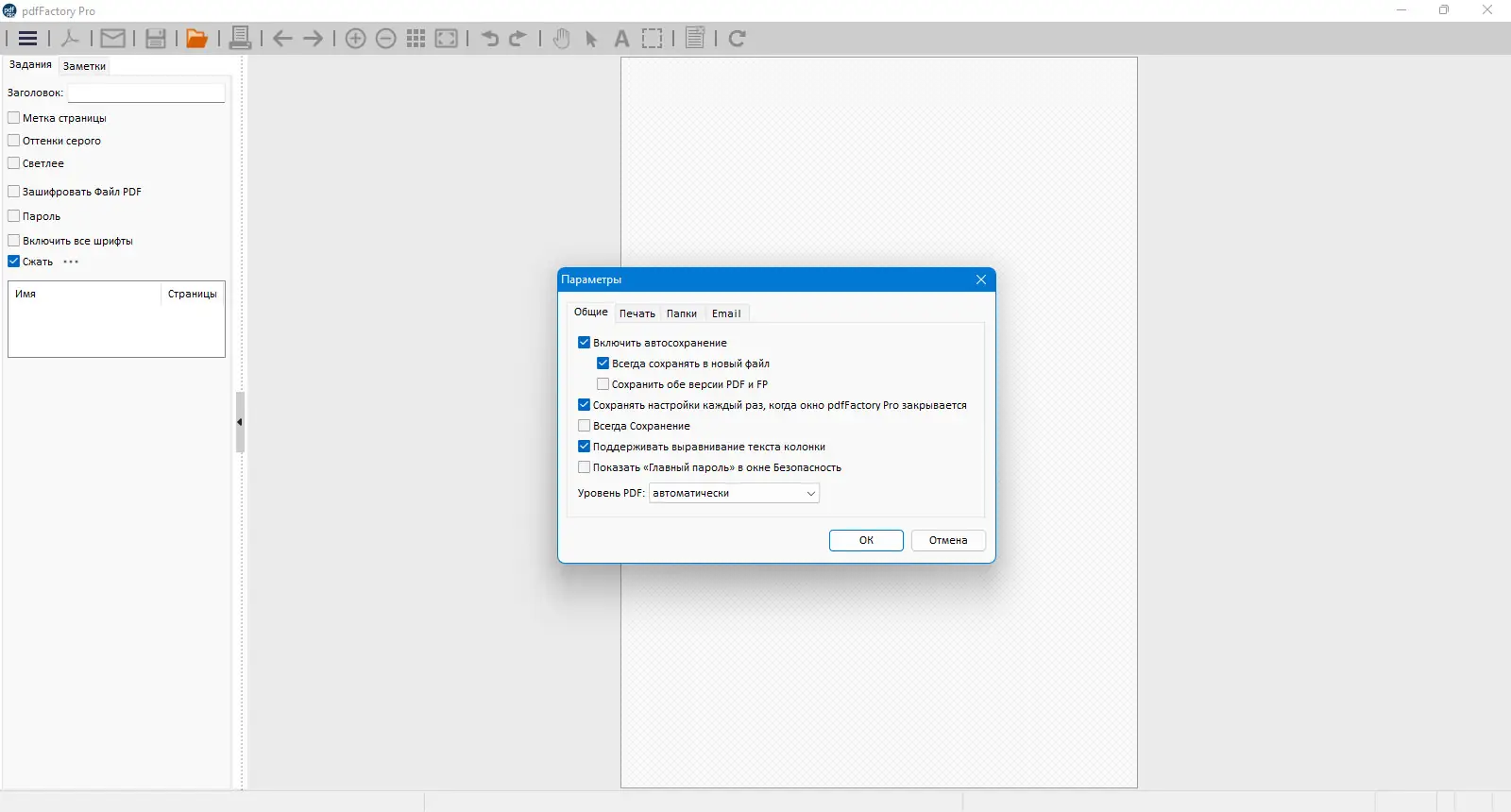Click the email envelope icon
Image resolution: width=1511 pixels, height=812 pixels.
point(112,39)
